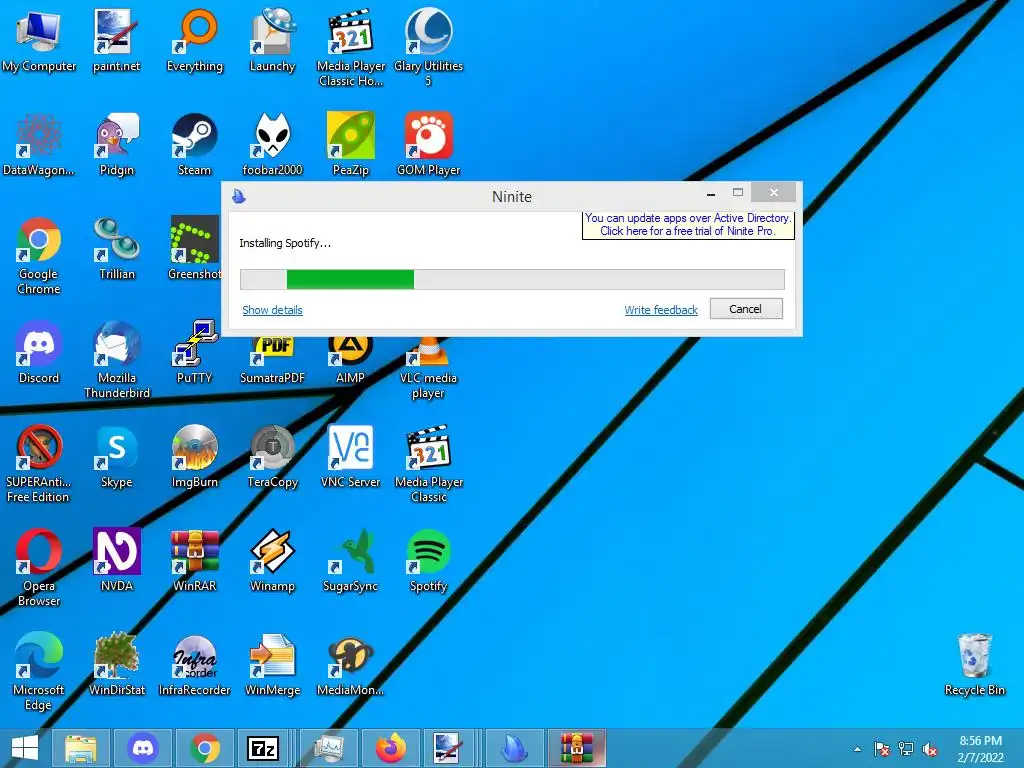The height and width of the screenshot is (768, 1024).
Task: Select VLC media player icon
Action: 428,368
